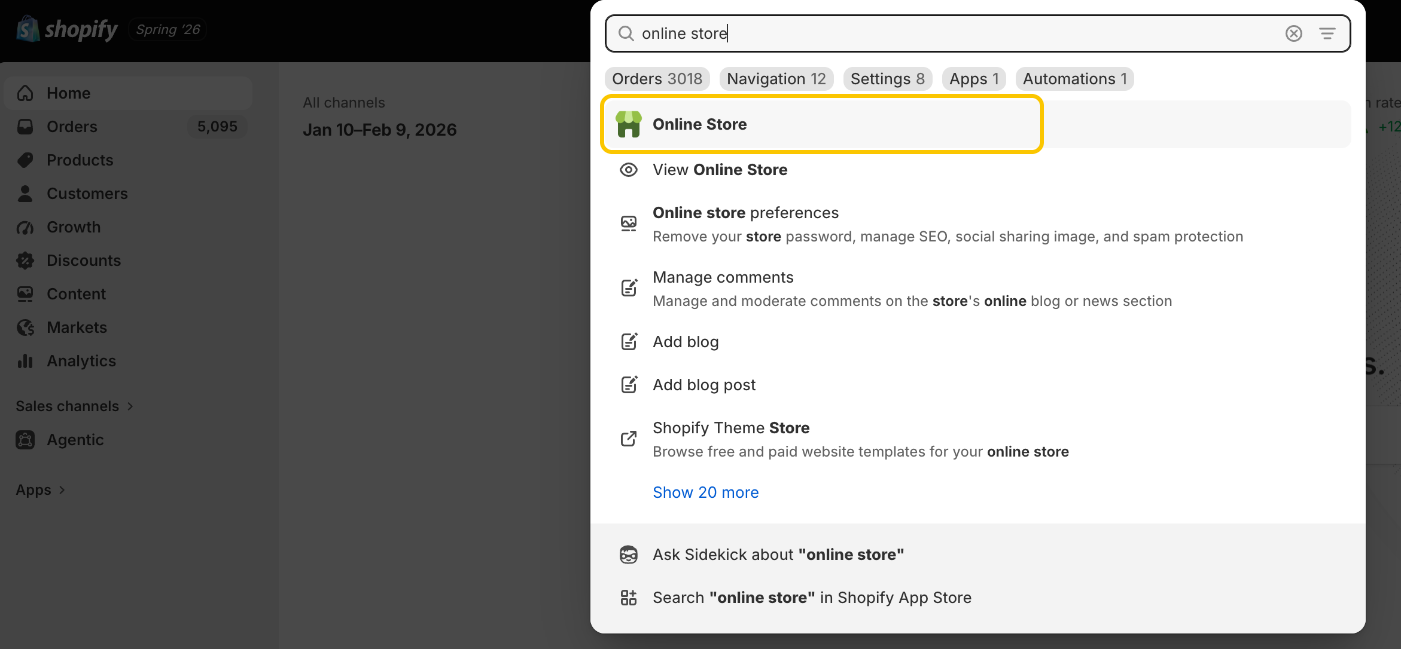Open the search filter options icon
Viewport: 1401px width, 649px height.
coord(1327,34)
